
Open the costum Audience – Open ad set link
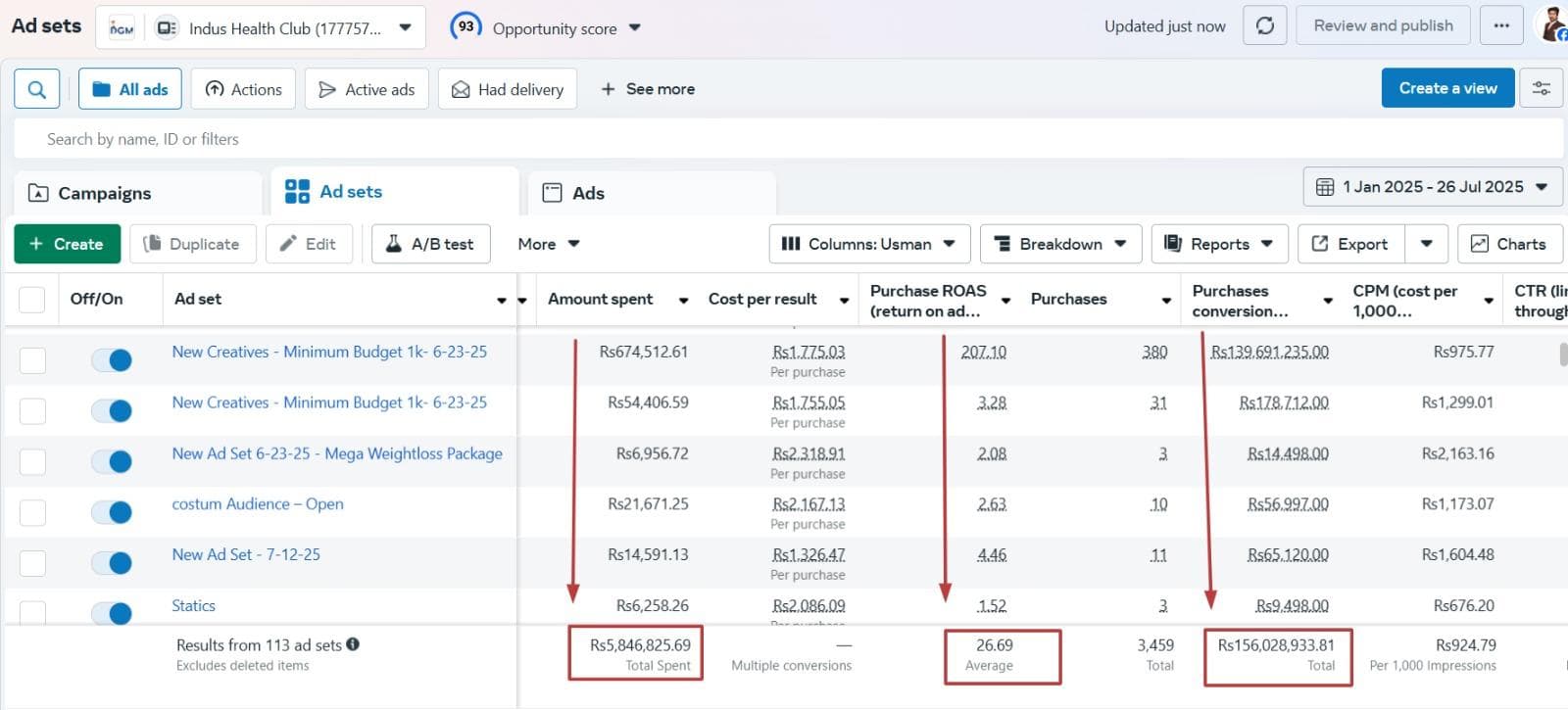[258, 504]
